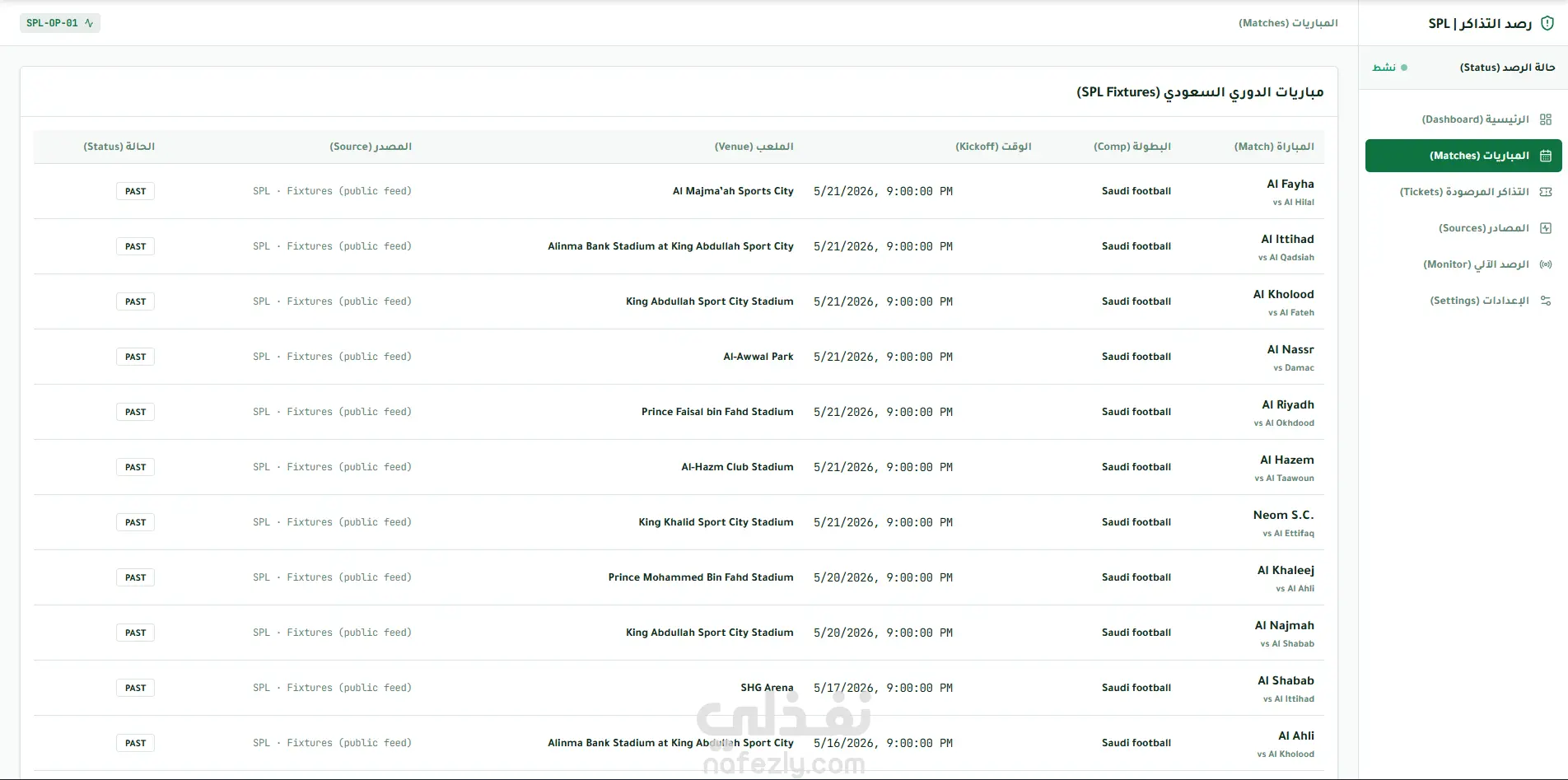Click the Venue column header

tap(754, 147)
